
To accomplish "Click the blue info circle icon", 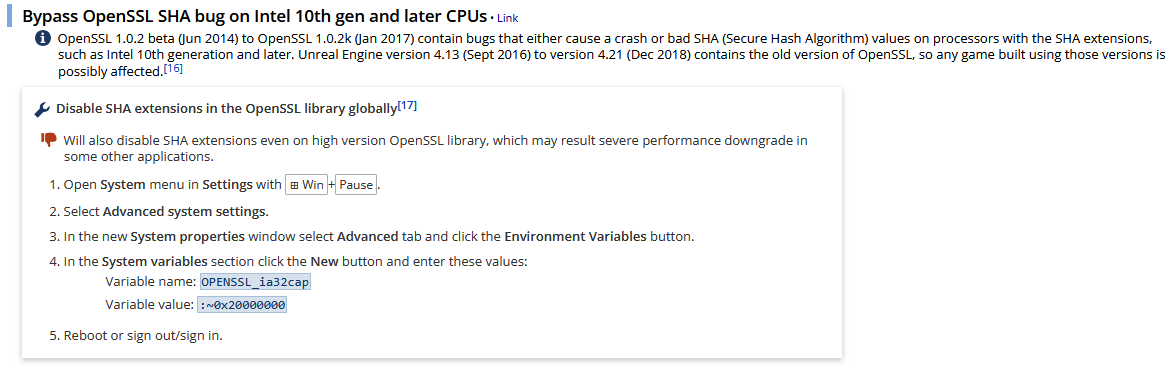I will coord(44,39).
